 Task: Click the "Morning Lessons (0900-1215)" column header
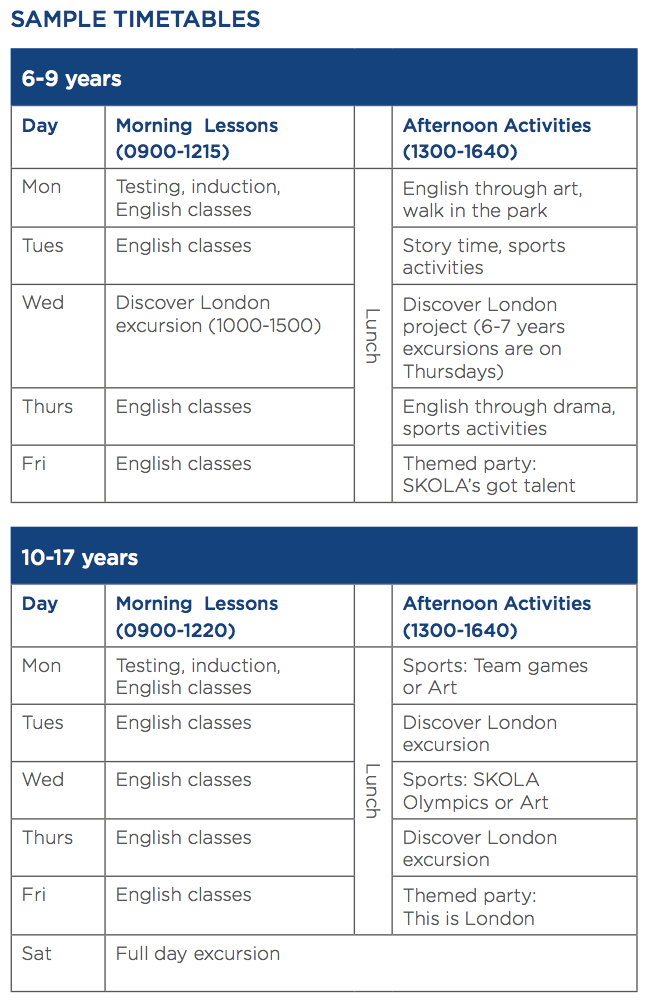tap(197, 138)
